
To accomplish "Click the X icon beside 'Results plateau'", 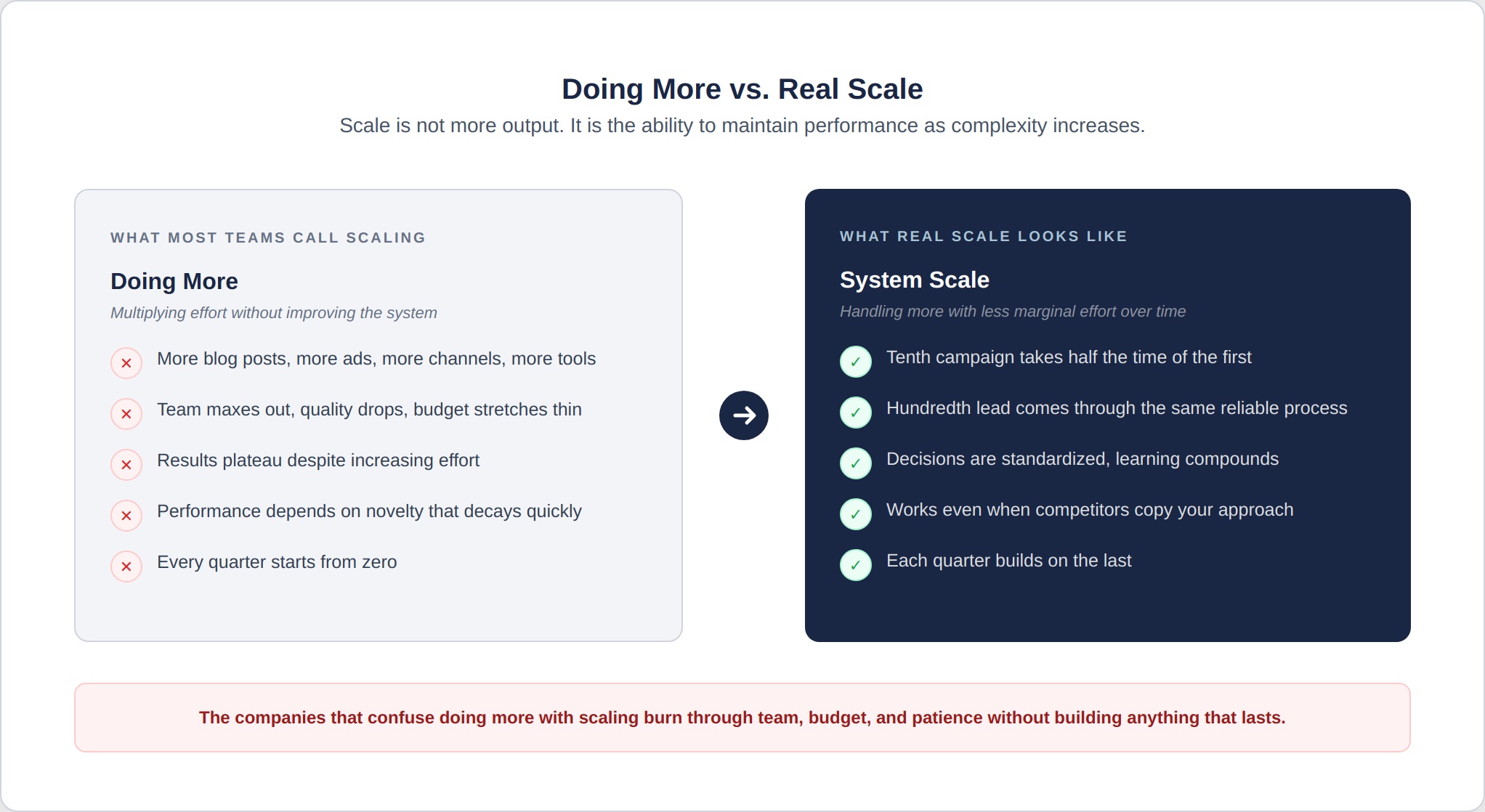I will pyautogui.click(x=126, y=465).
